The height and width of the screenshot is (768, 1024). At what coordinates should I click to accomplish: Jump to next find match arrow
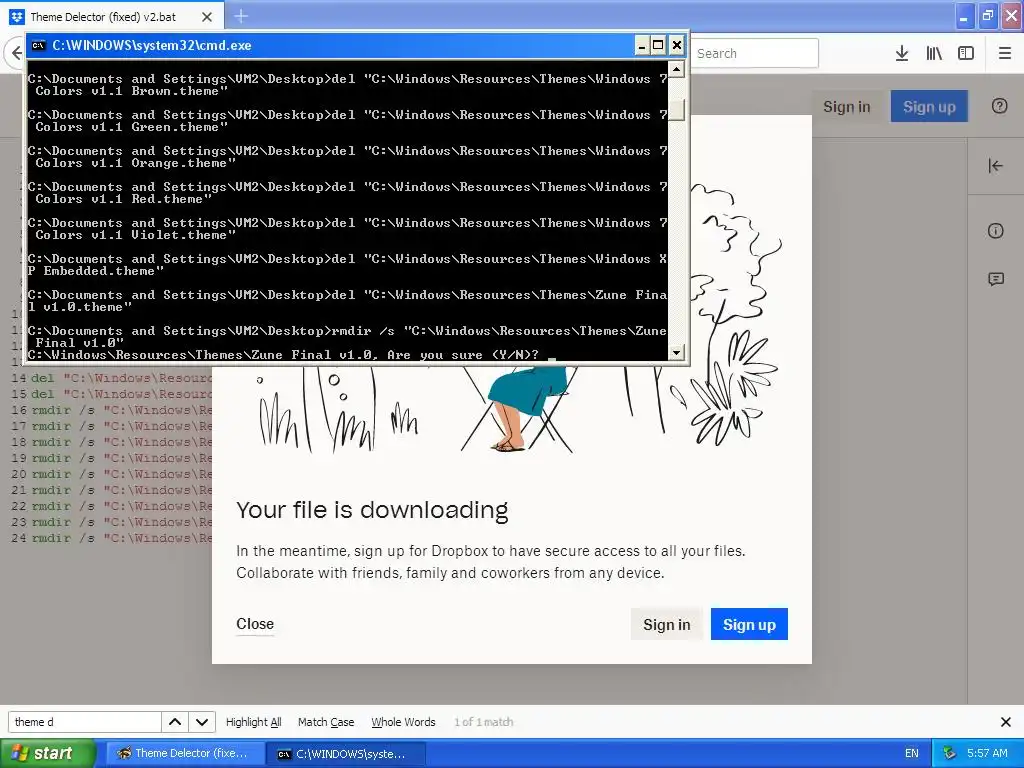point(202,722)
